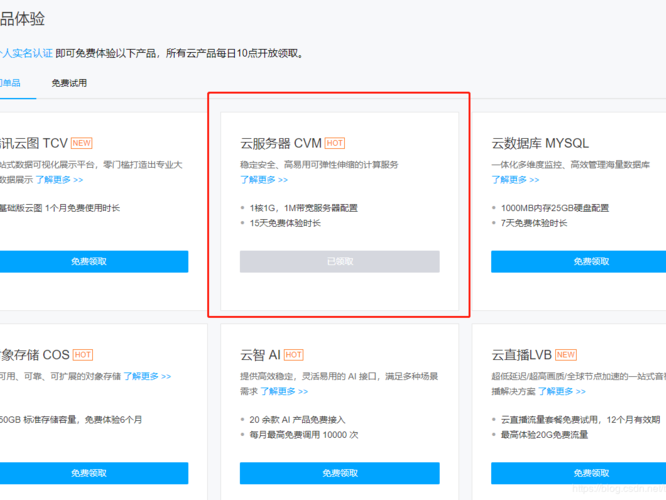Image resolution: width=666 pixels, height=500 pixels.
Task: Open 了解更多 link under 云智 AI
Action: tap(284, 391)
